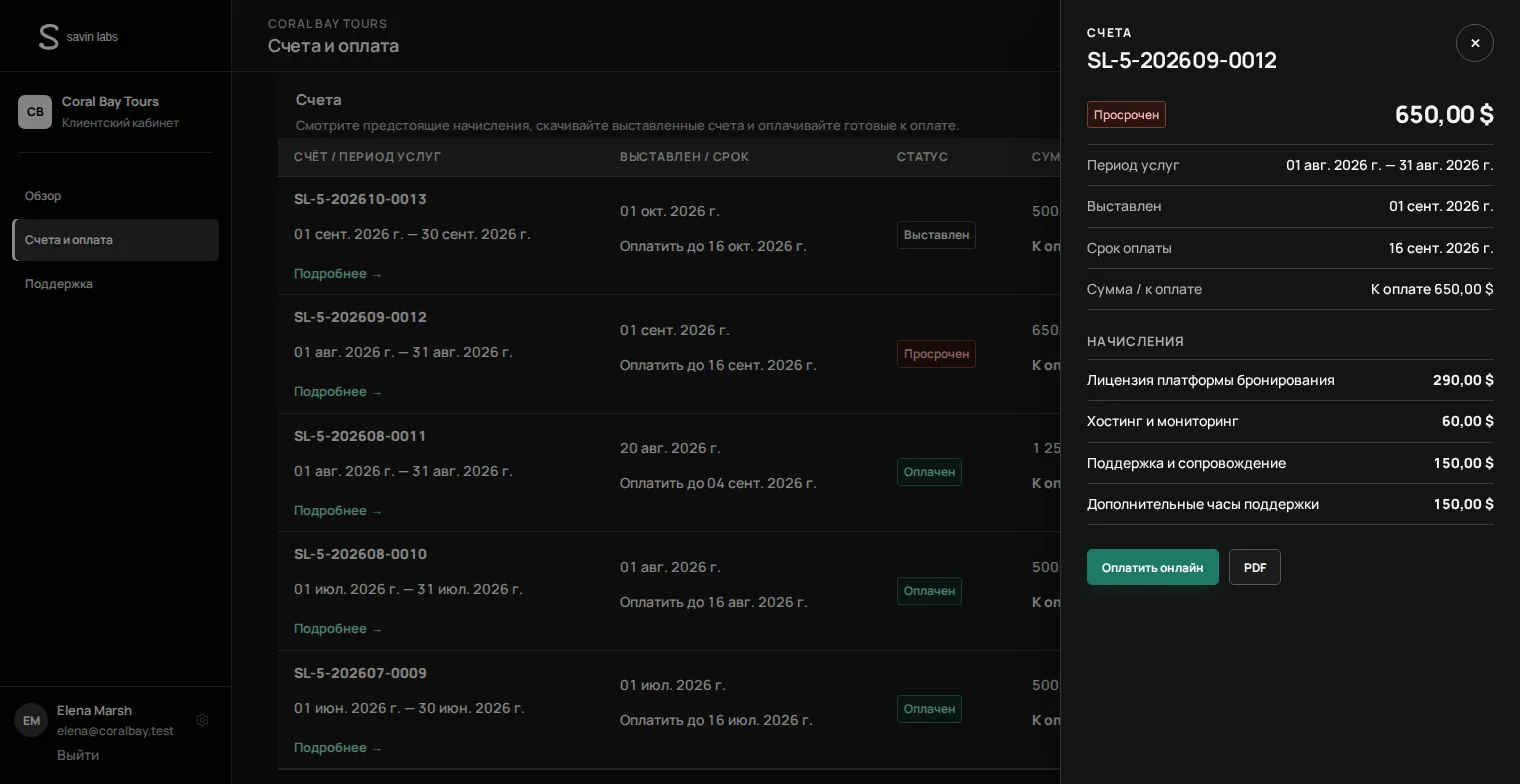Close the invoice details panel
Image resolution: width=1520 pixels, height=784 pixels.
click(1474, 43)
